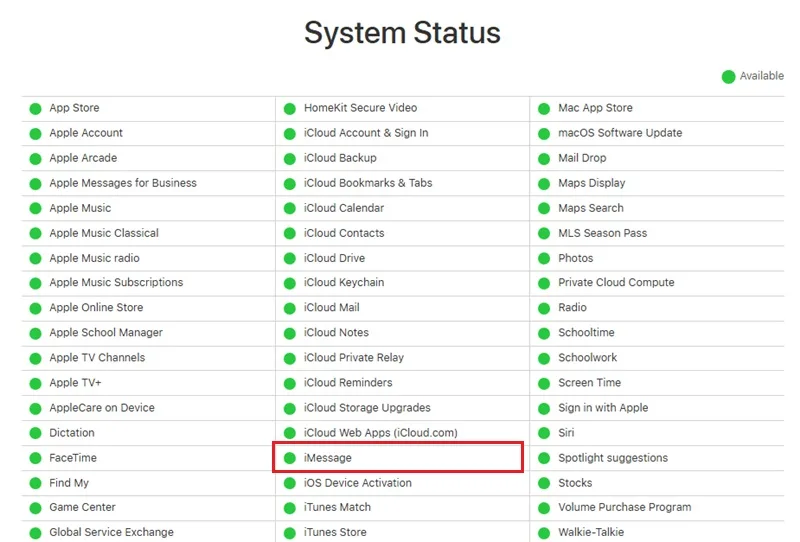The image size is (800, 542).
Task: Click the status dot for iTunes Store
Action: (x=290, y=533)
